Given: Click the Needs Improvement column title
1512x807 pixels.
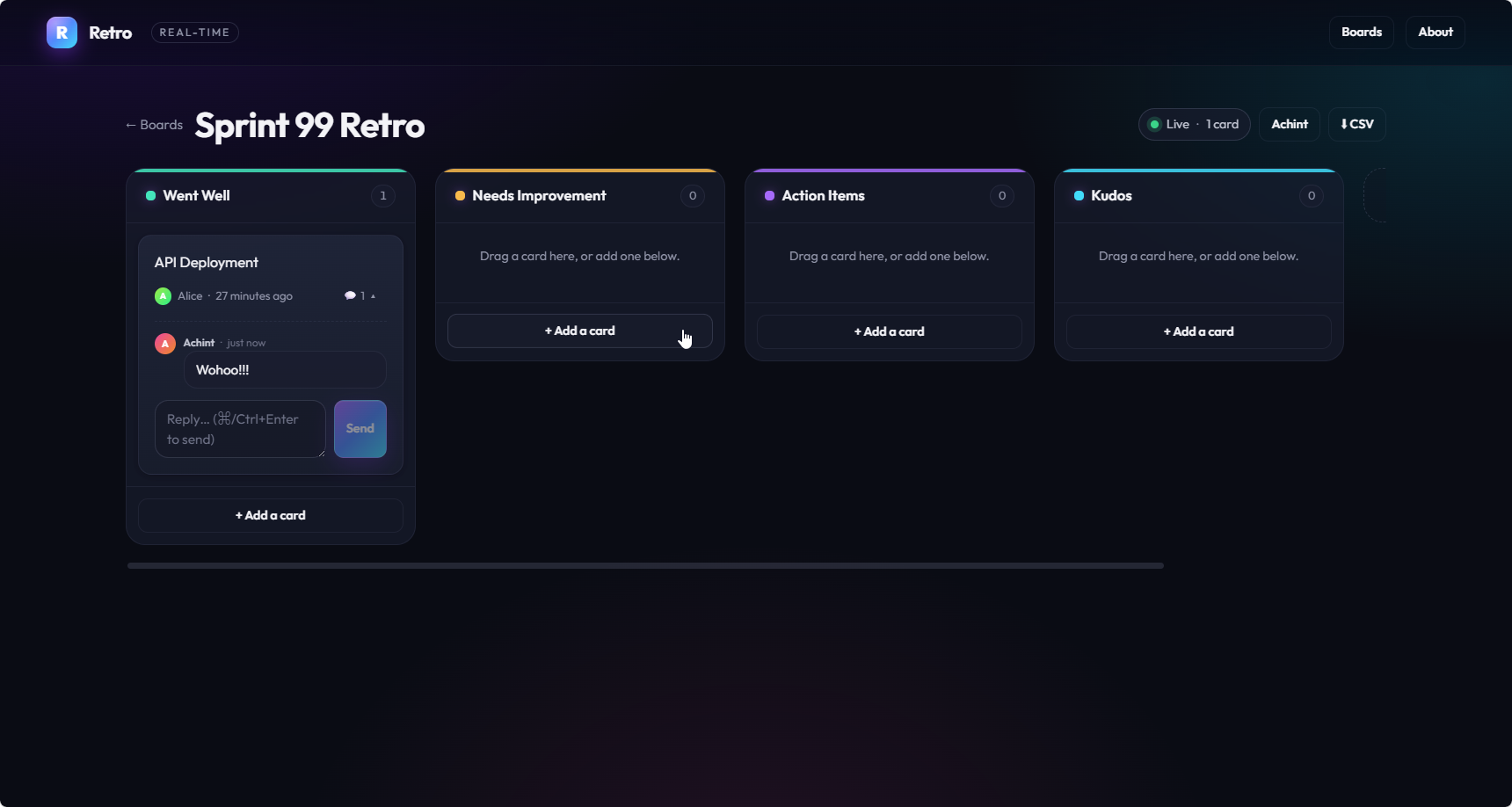Looking at the screenshot, I should coord(539,195).
